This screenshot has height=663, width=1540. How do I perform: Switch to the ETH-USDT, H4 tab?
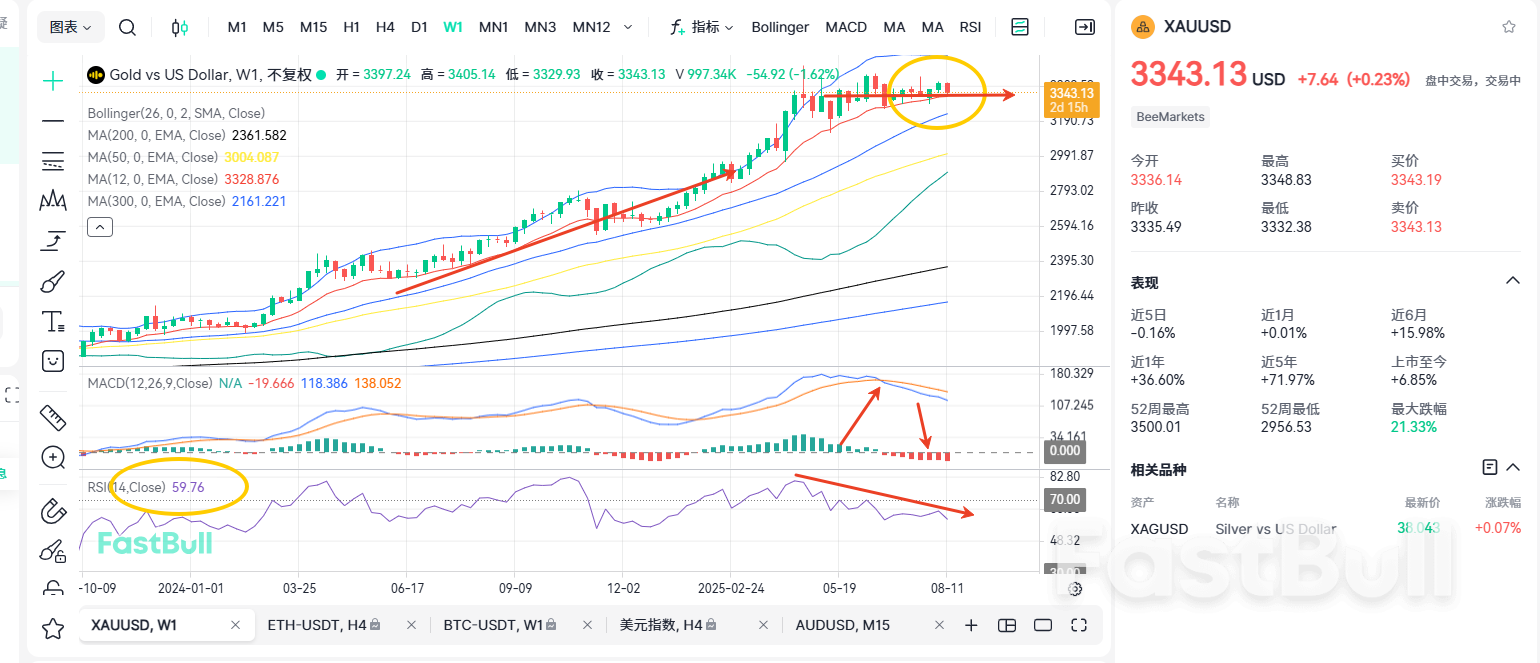(x=317, y=624)
